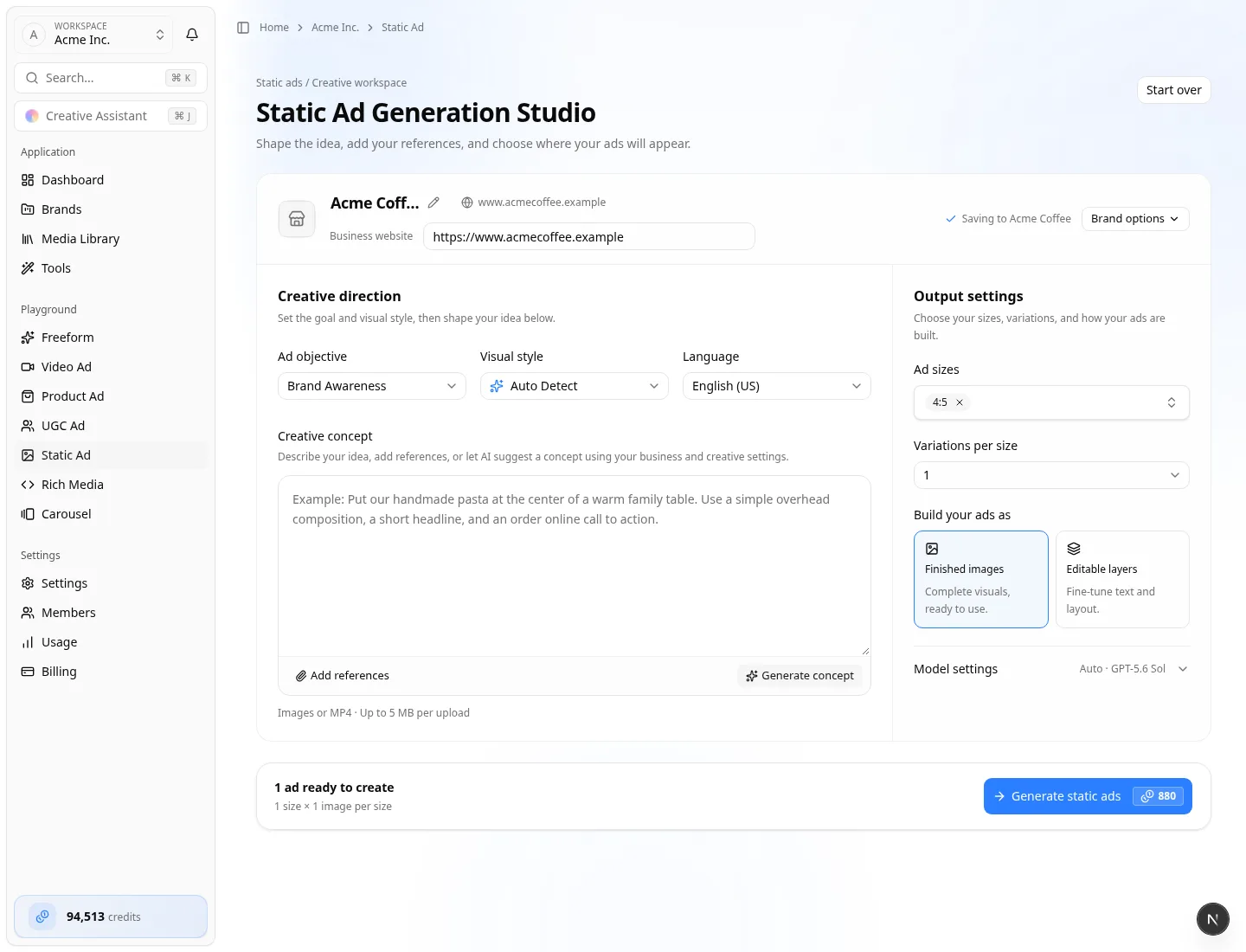Image resolution: width=1246 pixels, height=952 pixels.
Task: Open the Acme Inc. workspace switcher
Action: [93, 35]
